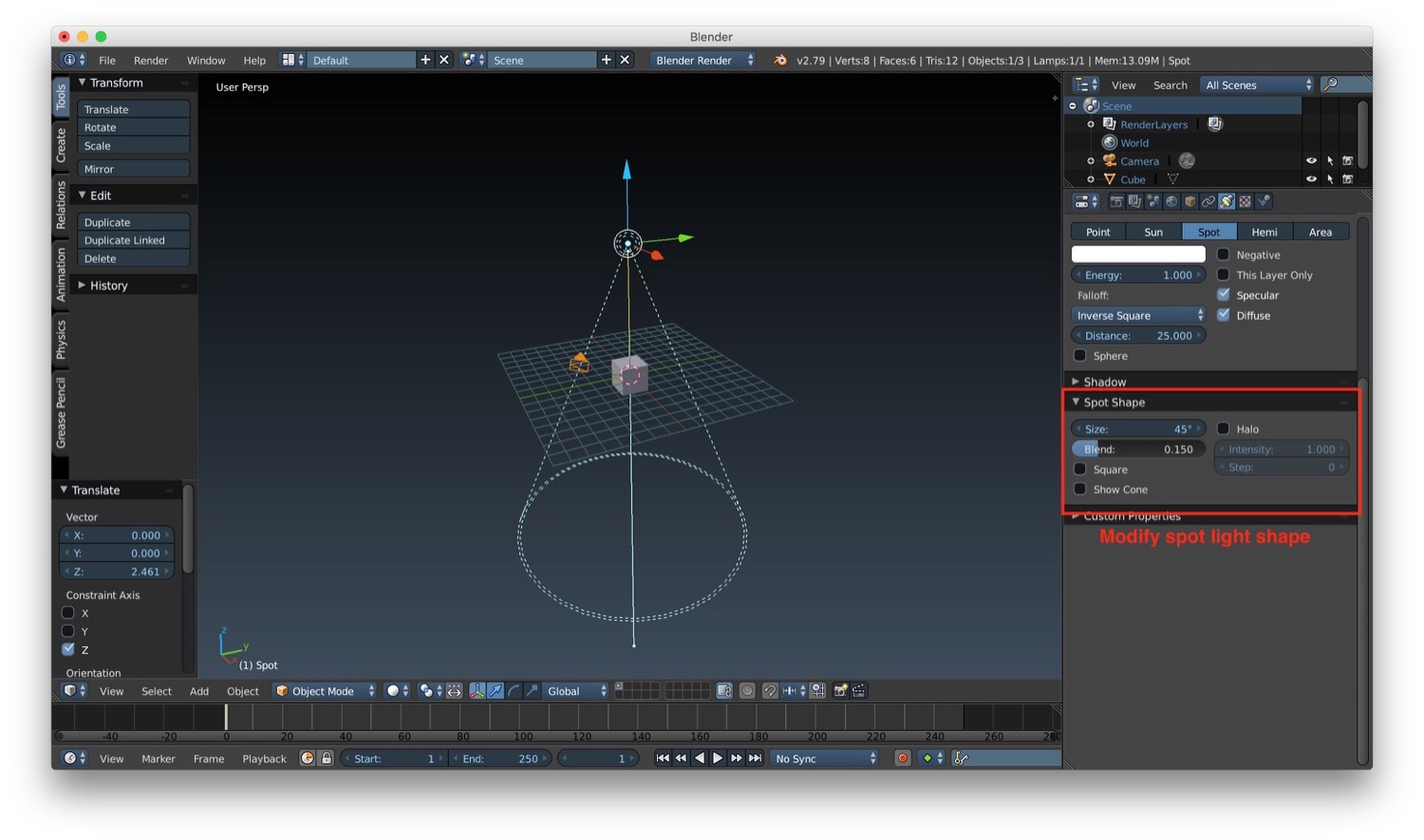Click the OpenGL render animation clapper icon

pos(859,691)
